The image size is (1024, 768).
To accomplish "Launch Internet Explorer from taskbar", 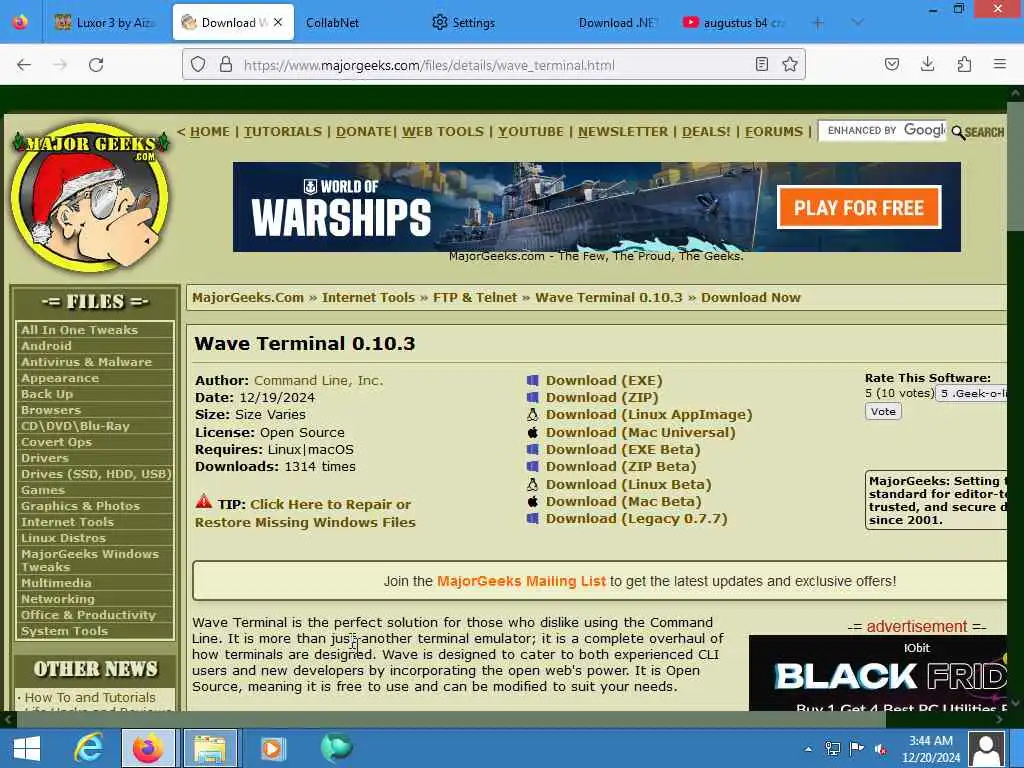I will [x=88, y=748].
